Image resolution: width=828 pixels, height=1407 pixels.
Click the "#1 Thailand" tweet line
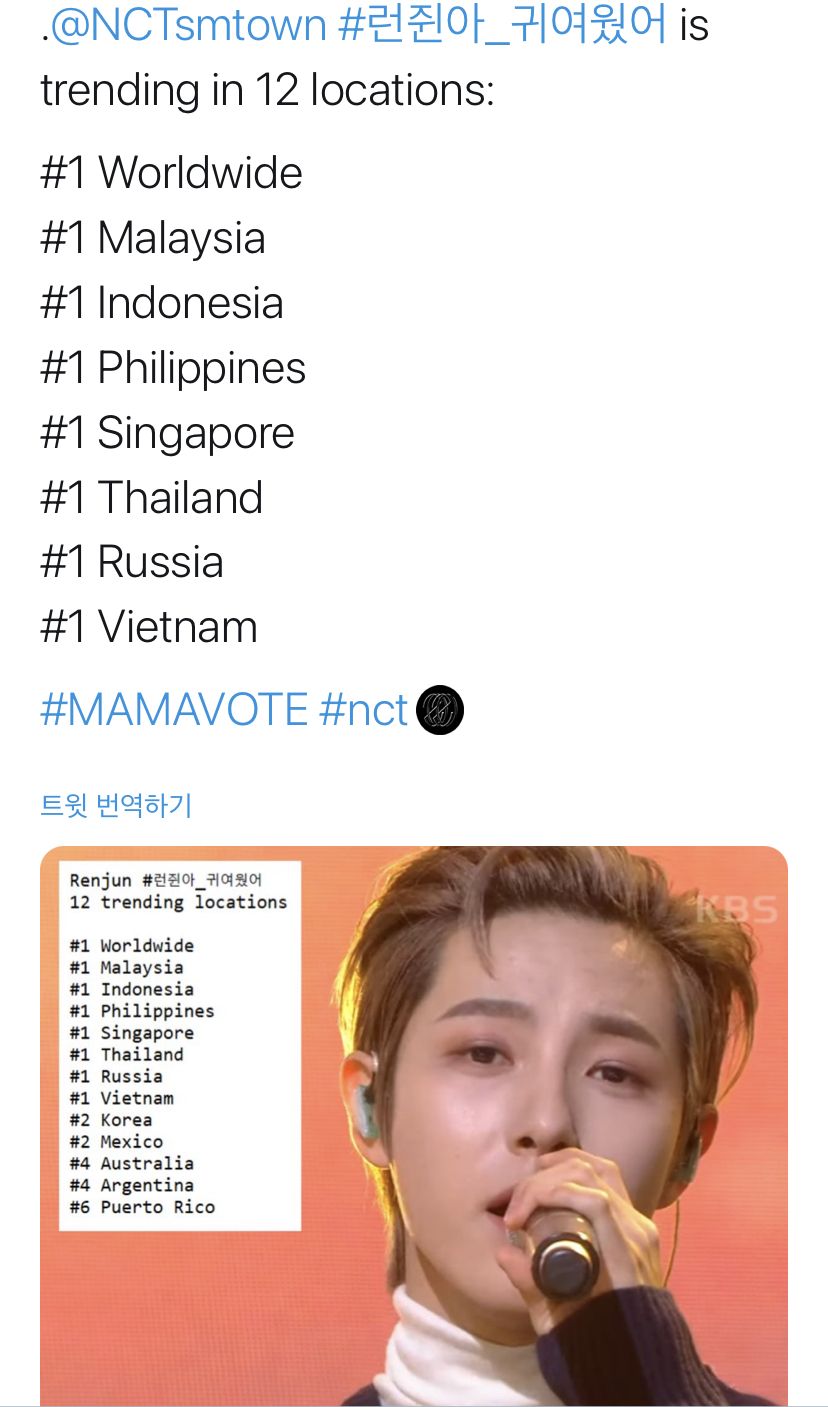tap(151, 498)
